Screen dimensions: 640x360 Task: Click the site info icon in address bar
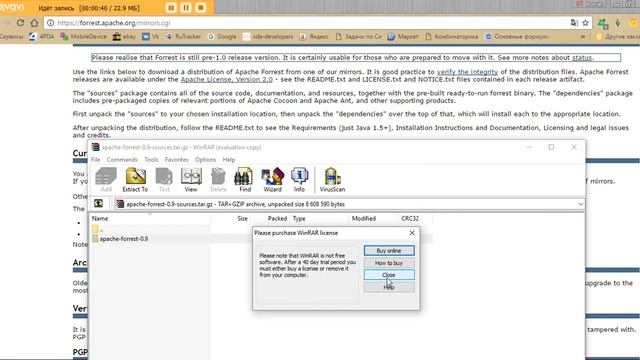[50, 23]
